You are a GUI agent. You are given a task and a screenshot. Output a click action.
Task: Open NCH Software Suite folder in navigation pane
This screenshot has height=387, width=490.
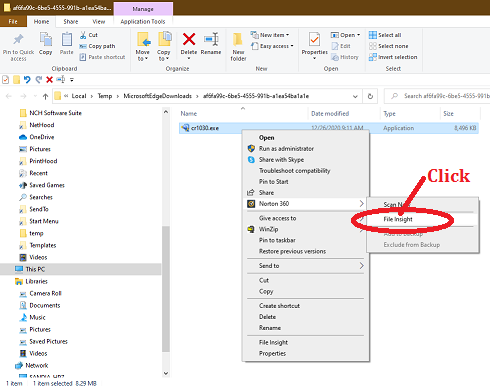55,113
